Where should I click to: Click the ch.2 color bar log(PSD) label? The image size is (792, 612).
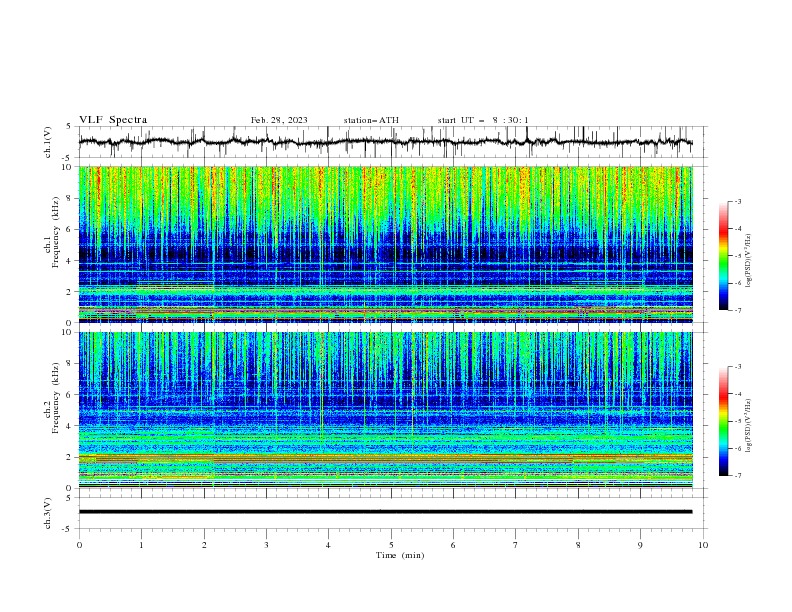coord(749,426)
